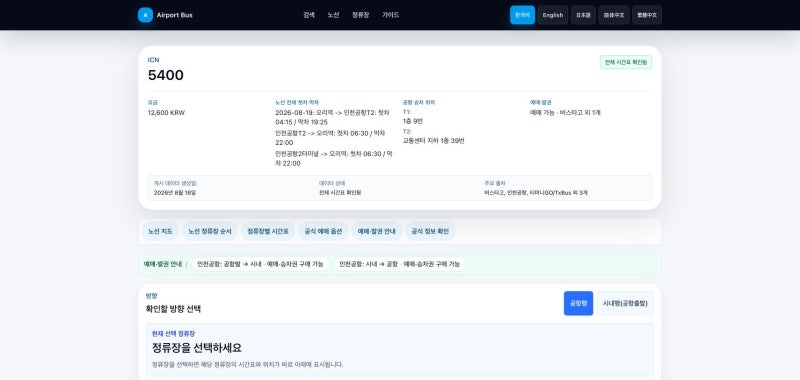Click the 예매 가능 · 버스타고 외 1개 text
800x380 pixels.
pos(565,113)
